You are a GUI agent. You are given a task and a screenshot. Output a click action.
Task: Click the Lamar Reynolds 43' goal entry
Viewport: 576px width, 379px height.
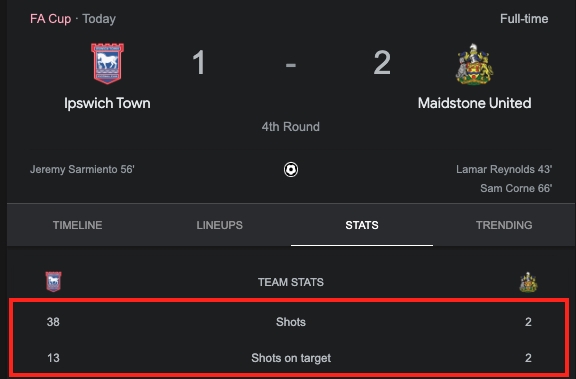(x=504, y=169)
